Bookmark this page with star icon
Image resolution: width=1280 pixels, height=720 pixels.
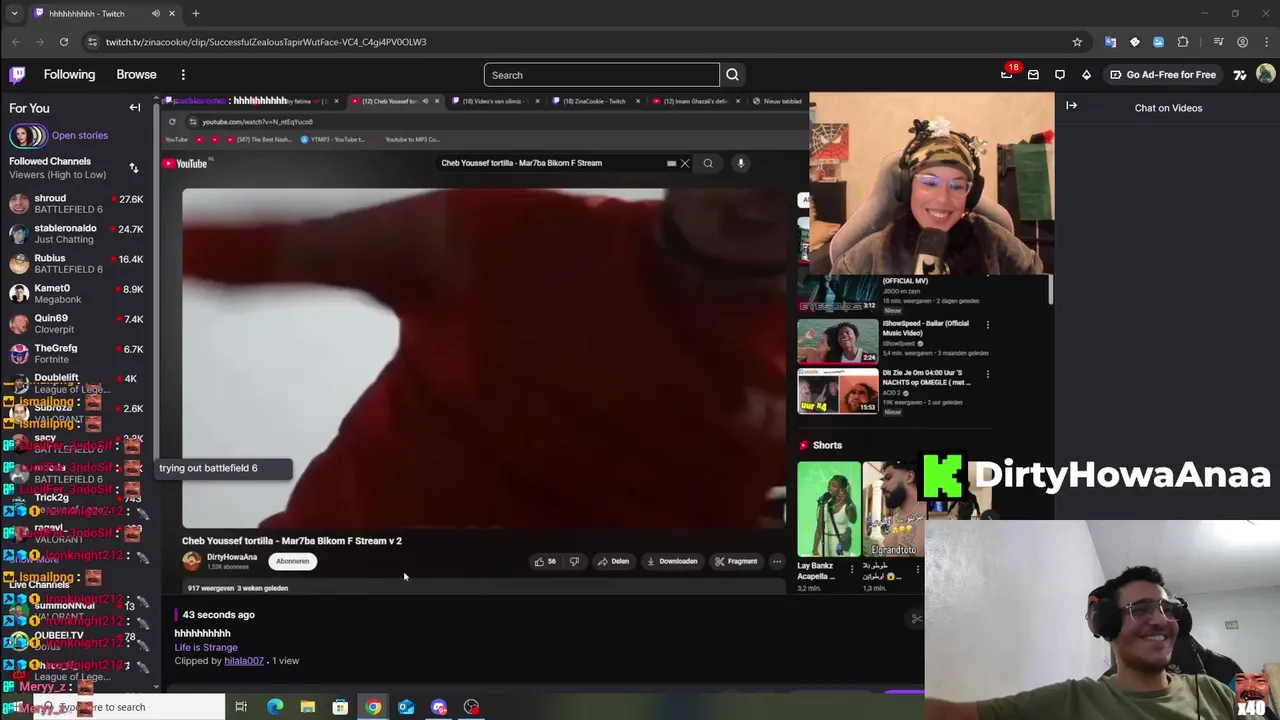point(1077,42)
